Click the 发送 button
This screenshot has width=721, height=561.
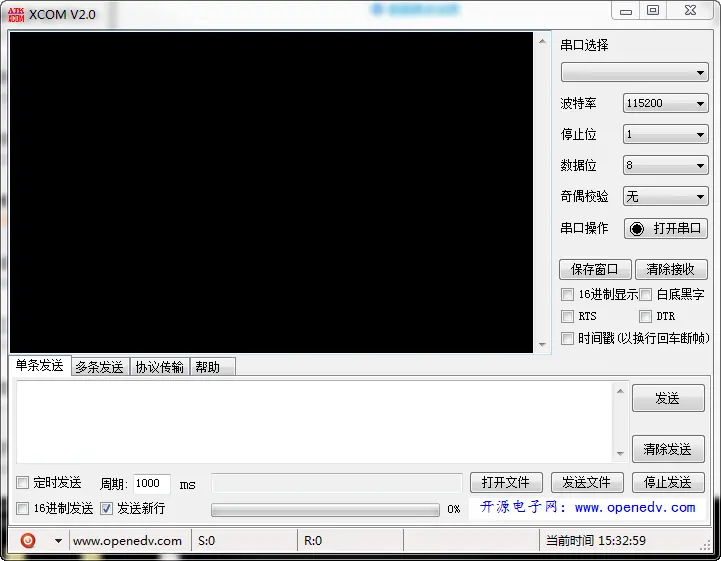coord(668,398)
